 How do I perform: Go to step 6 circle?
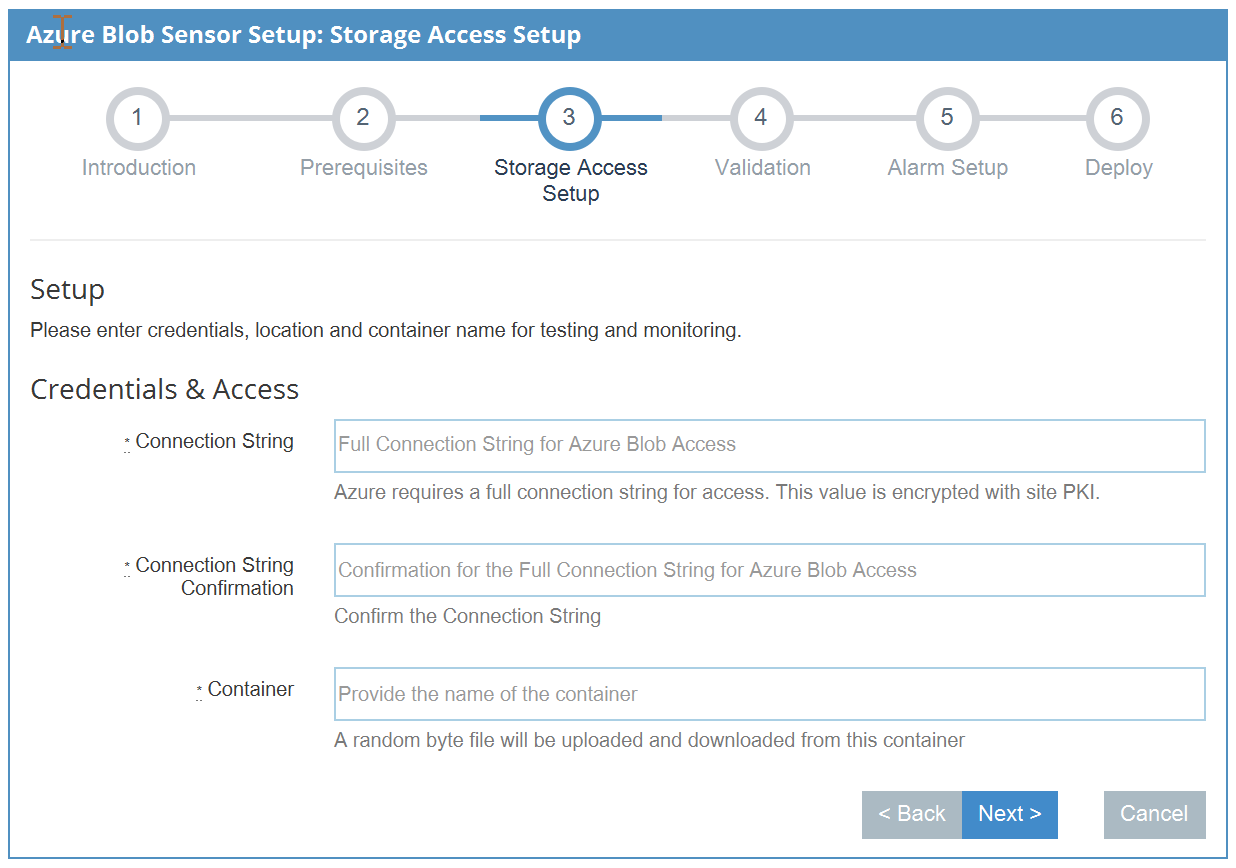click(x=1117, y=118)
